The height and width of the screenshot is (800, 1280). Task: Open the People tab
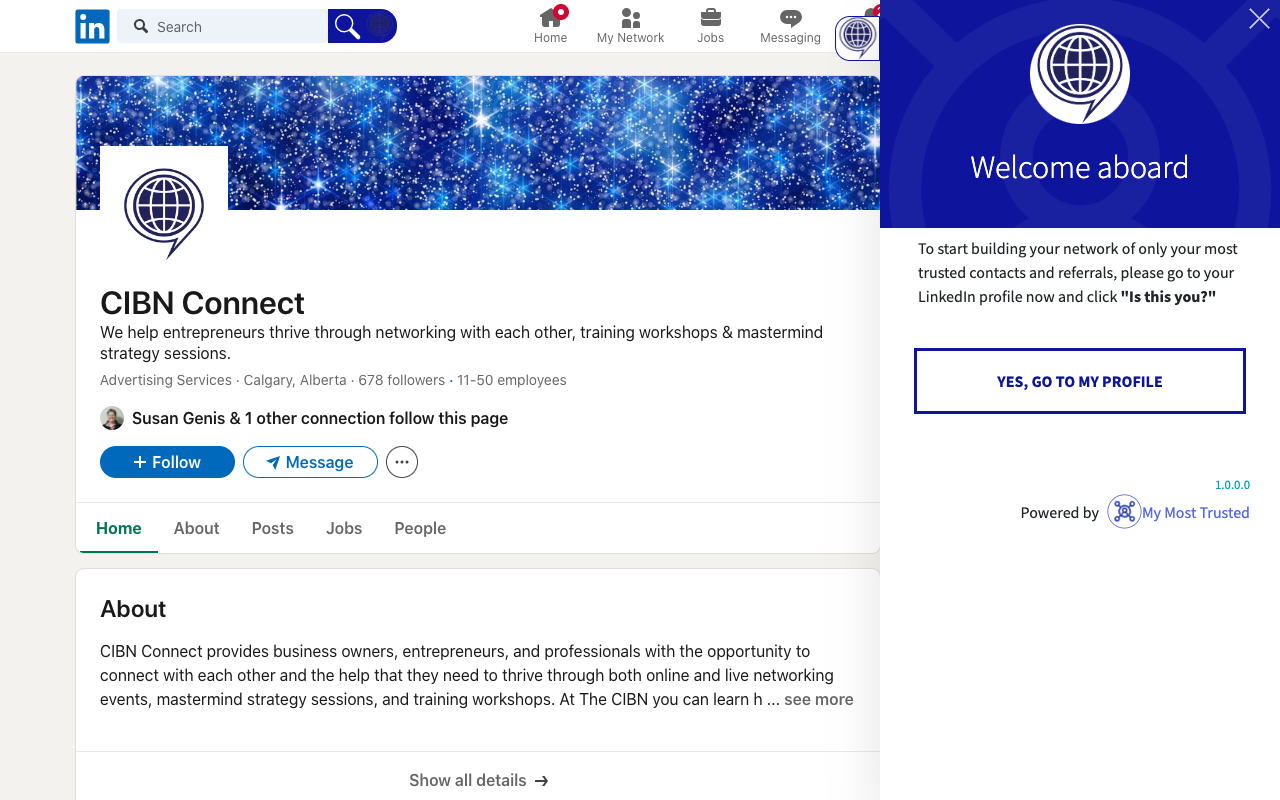pyautogui.click(x=420, y=528)
